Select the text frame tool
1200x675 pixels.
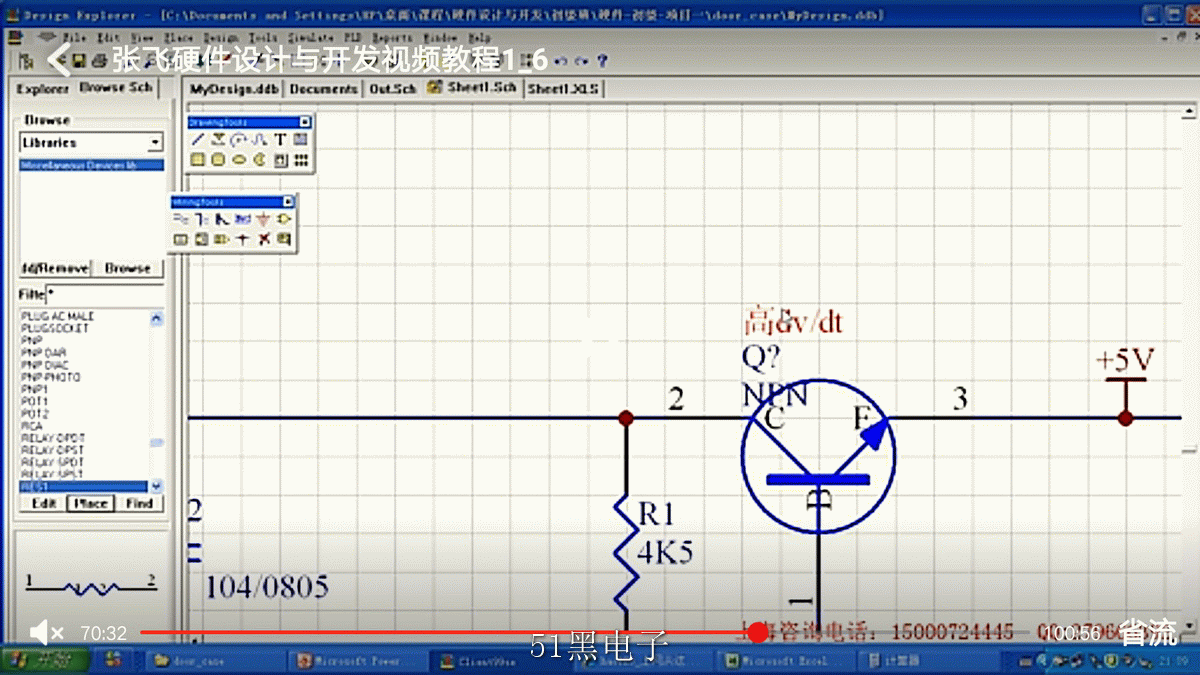click(301, 140)
